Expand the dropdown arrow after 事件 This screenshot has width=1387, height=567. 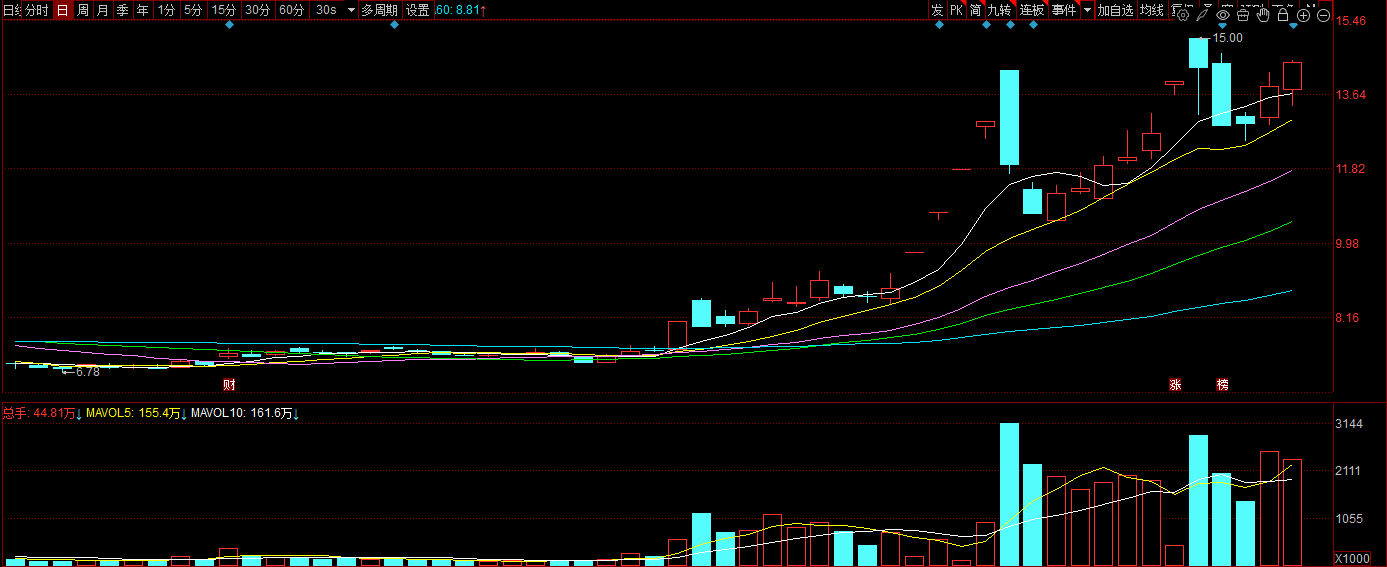[1087, 10]
